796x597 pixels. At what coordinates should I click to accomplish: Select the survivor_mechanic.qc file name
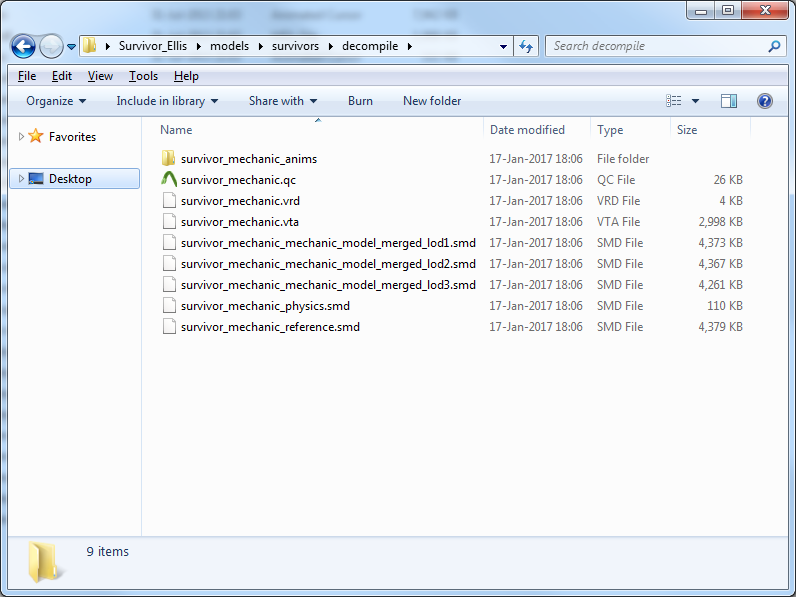click(238, 180)
